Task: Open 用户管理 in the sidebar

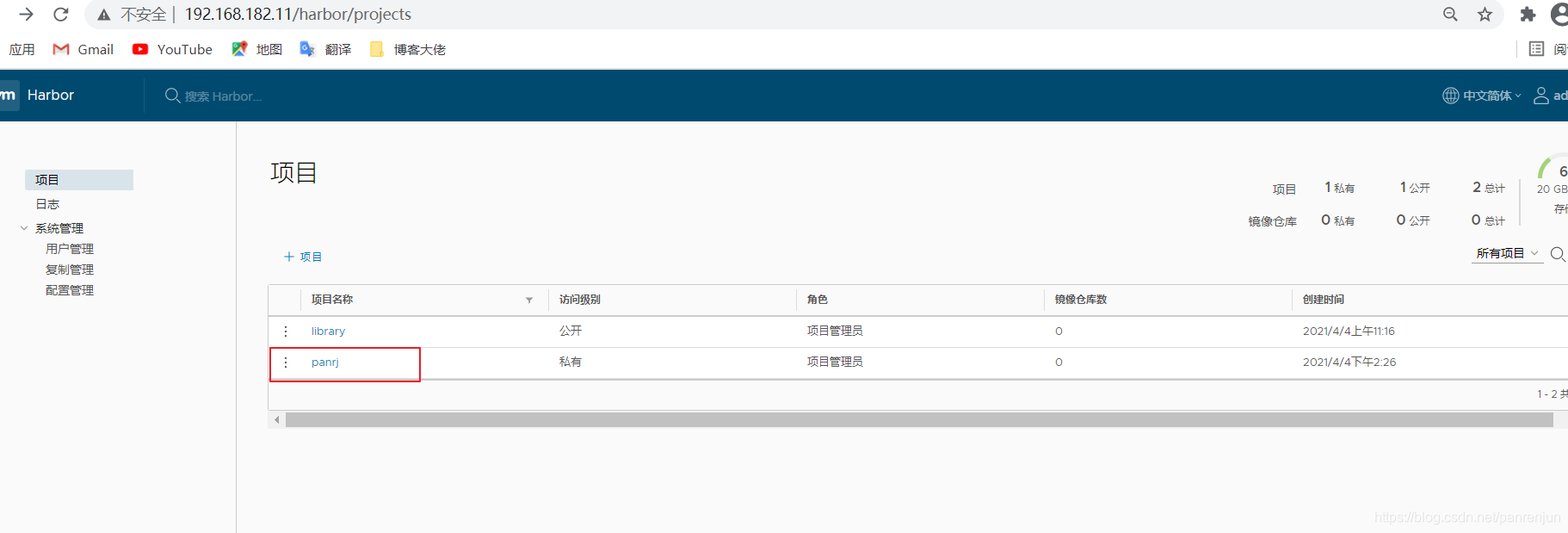Action: (70, 249)
